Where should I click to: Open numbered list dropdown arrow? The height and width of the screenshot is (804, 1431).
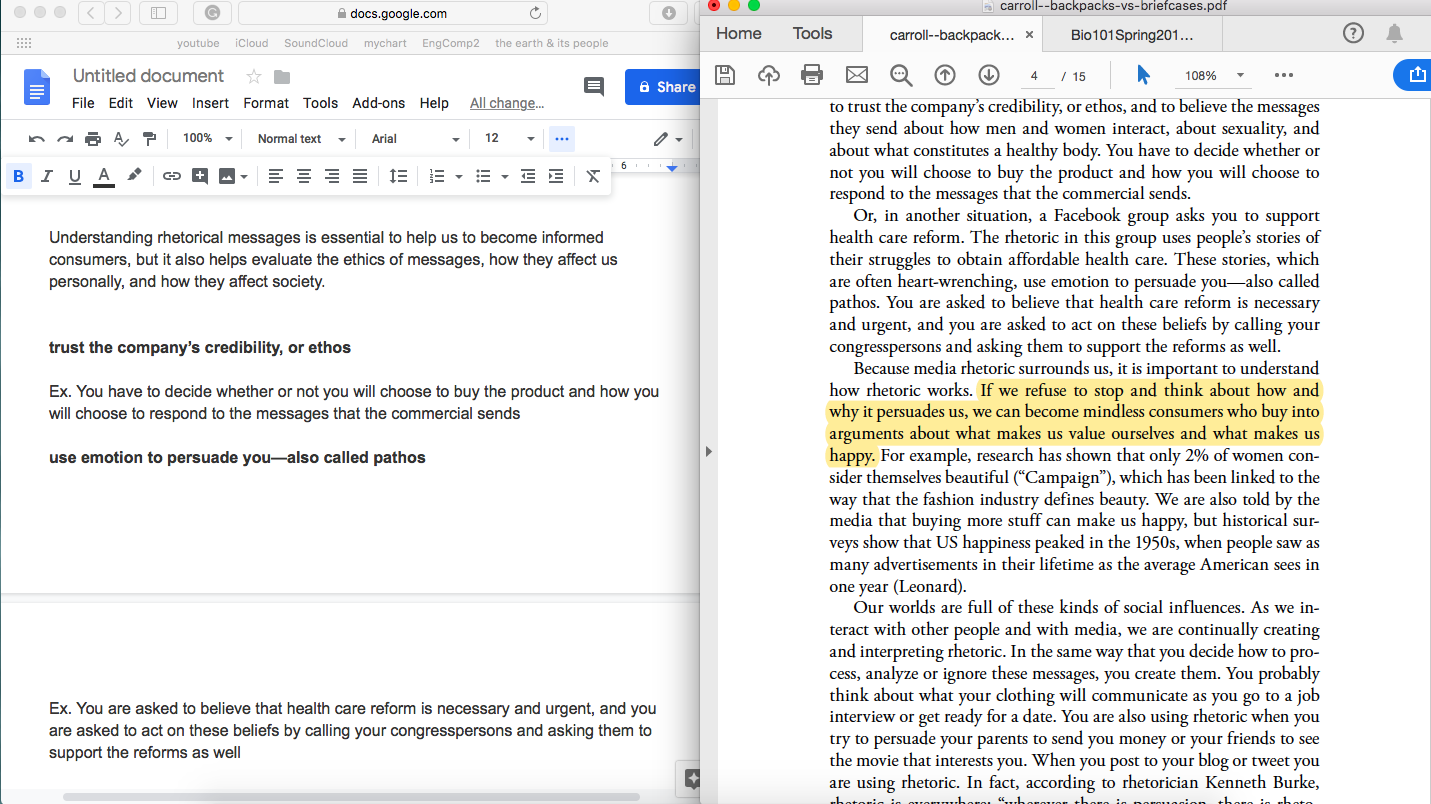[458, 177]
